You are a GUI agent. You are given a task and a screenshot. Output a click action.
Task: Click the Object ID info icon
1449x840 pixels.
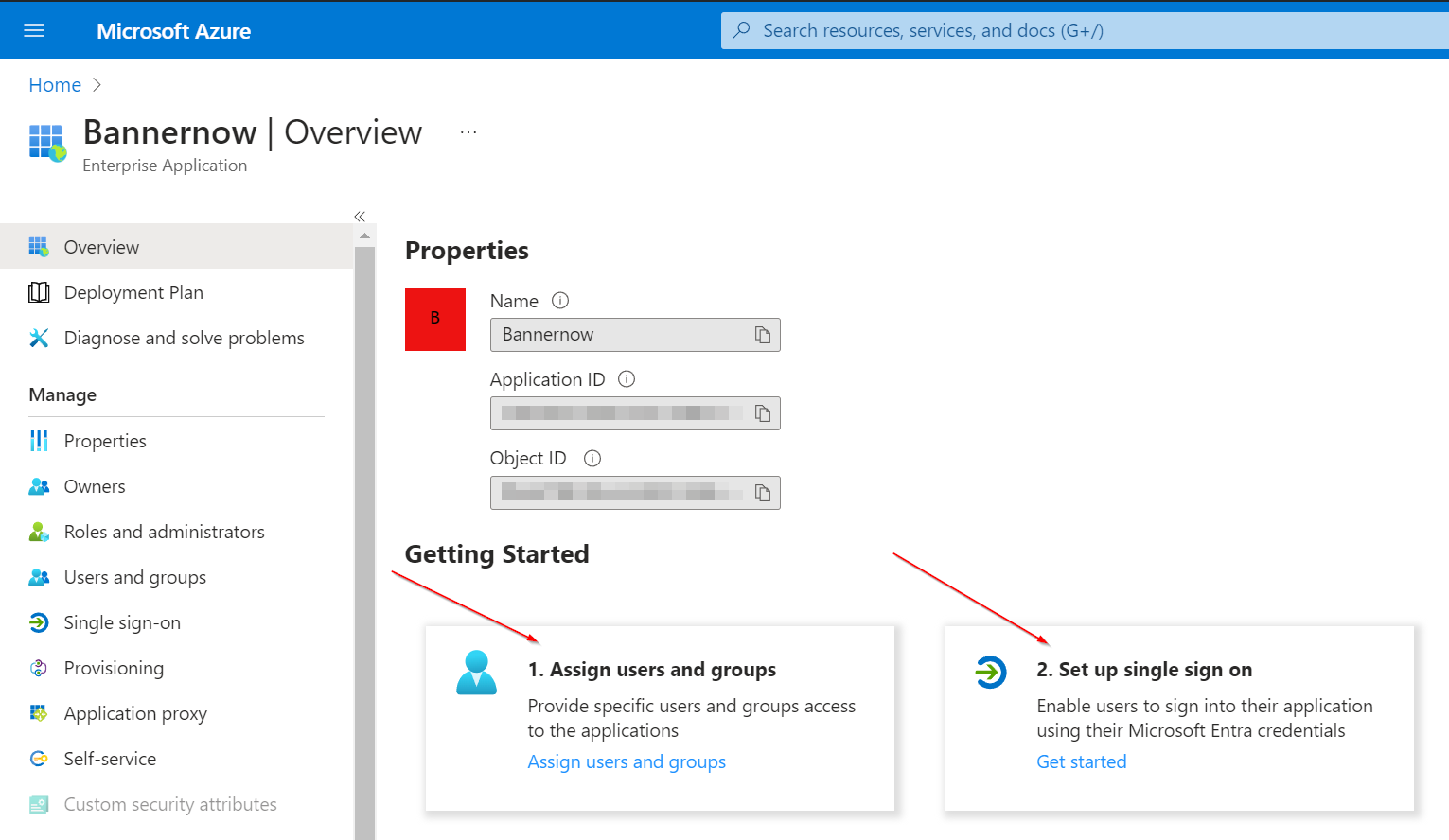click(592, 459)
